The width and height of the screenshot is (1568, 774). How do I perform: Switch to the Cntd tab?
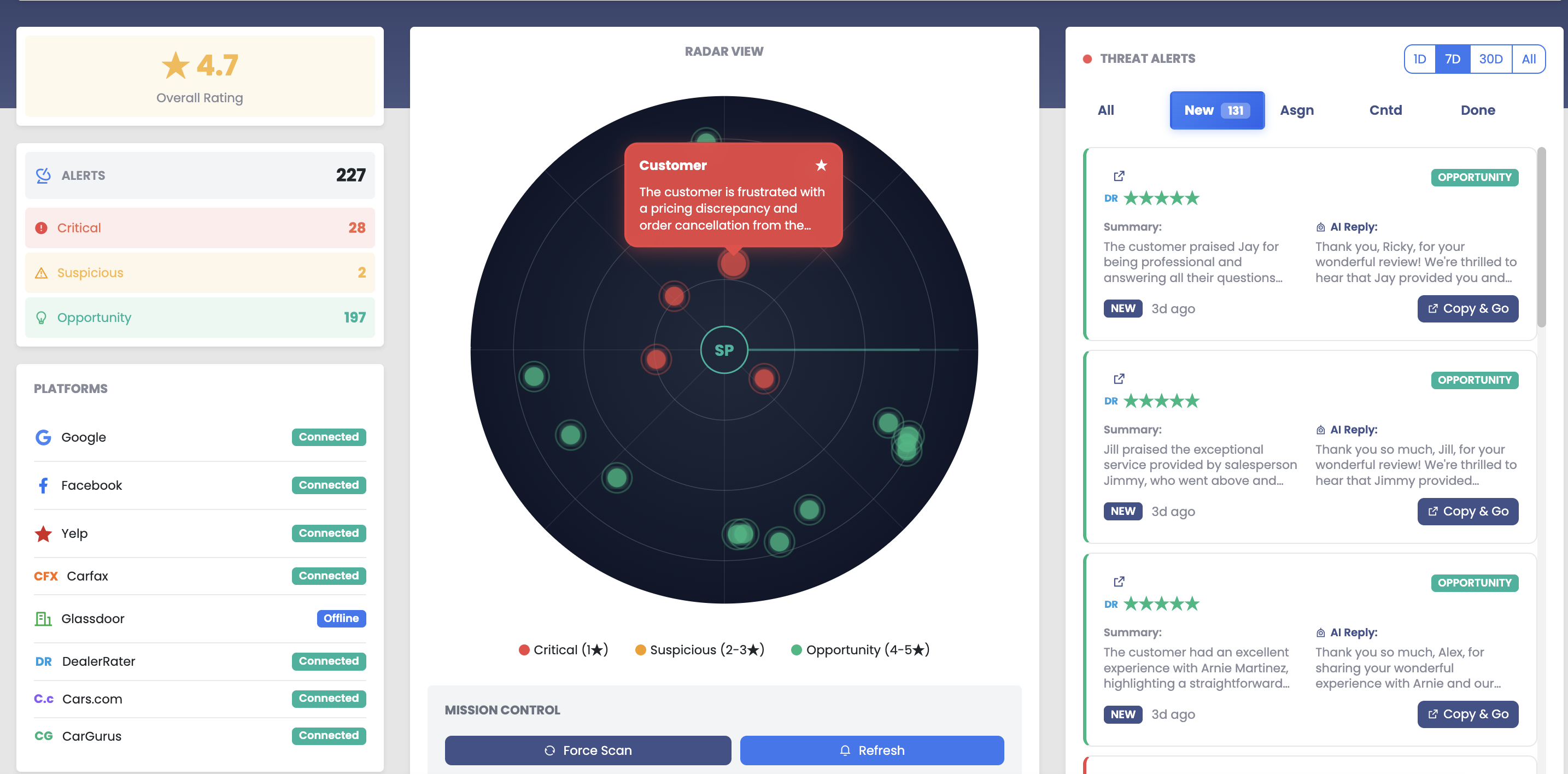[1385, 110]
